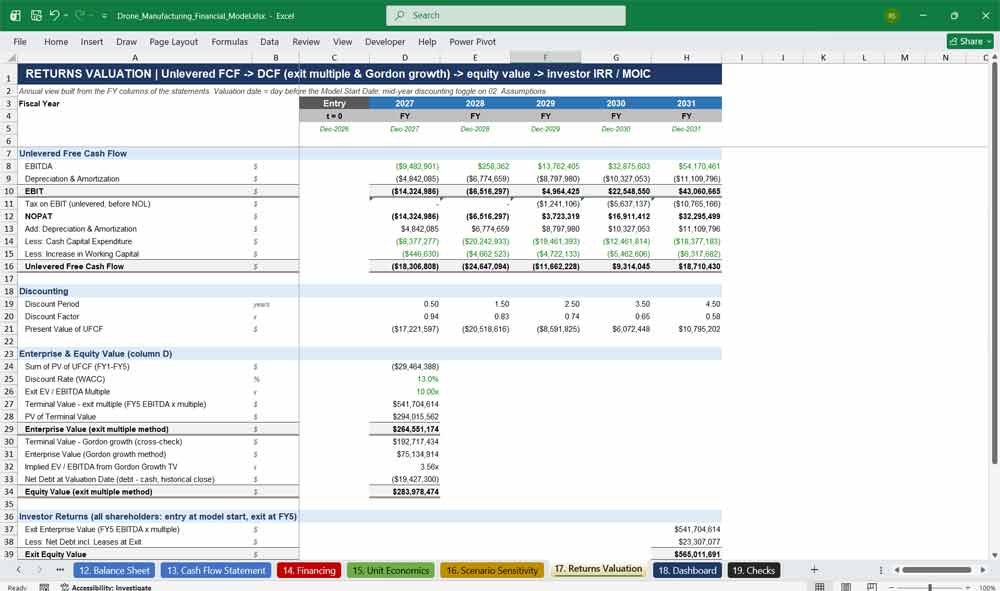Screen dimensions: 1000x591
Task: Switch to 15. Unit Economics tab
Action: [x=390, y=570]
